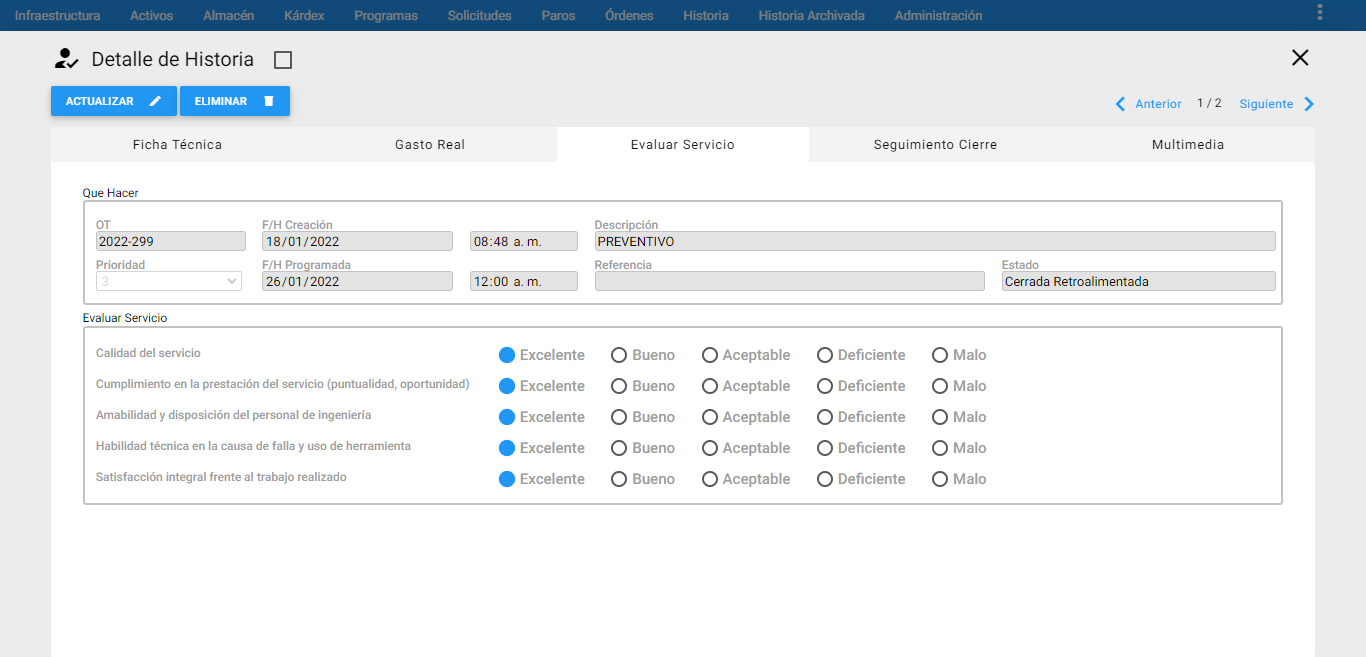Select the Evaluar Servicio tab

pyautogui.click(x=683, y=145)
